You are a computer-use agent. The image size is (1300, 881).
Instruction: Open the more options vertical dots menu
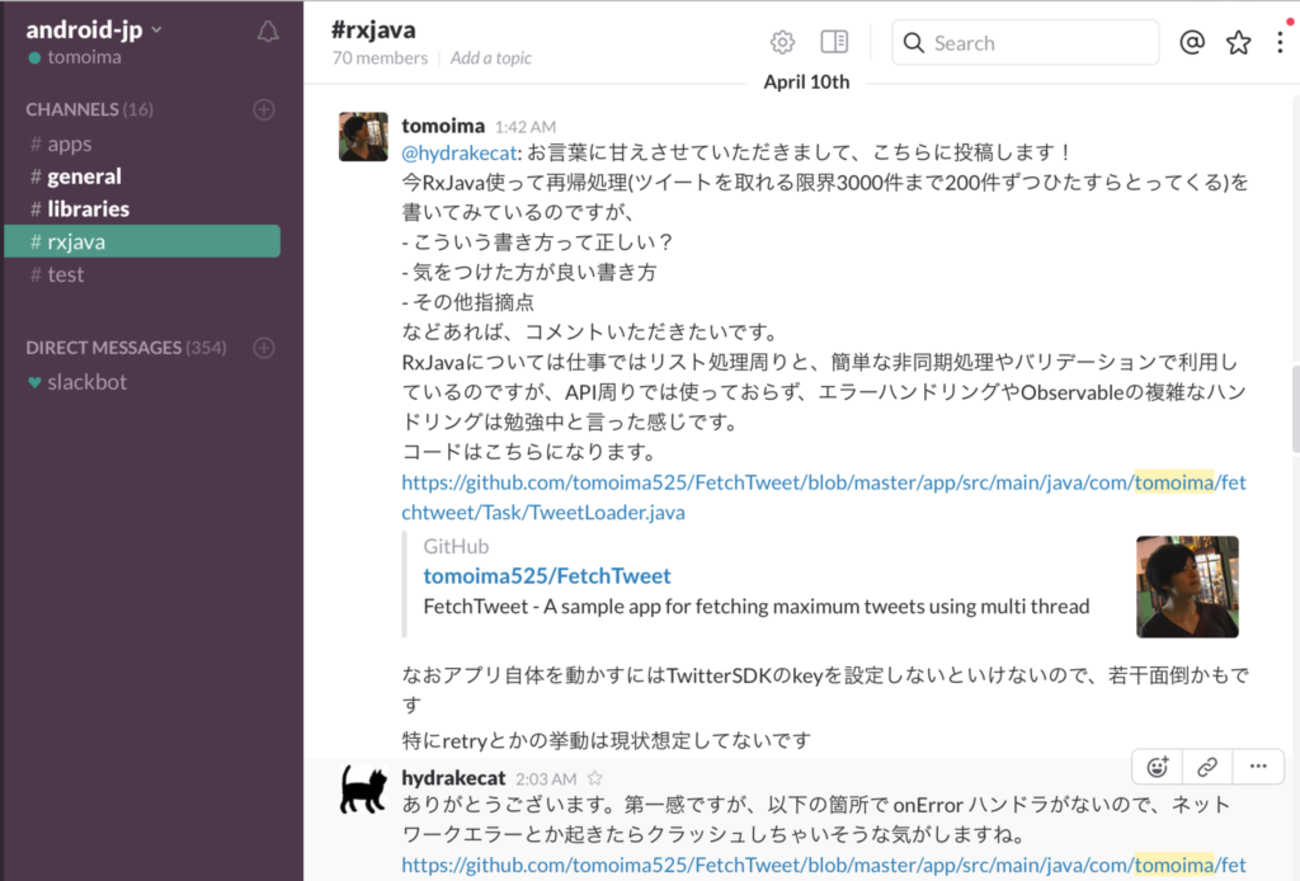click(x=1280, y=42)
